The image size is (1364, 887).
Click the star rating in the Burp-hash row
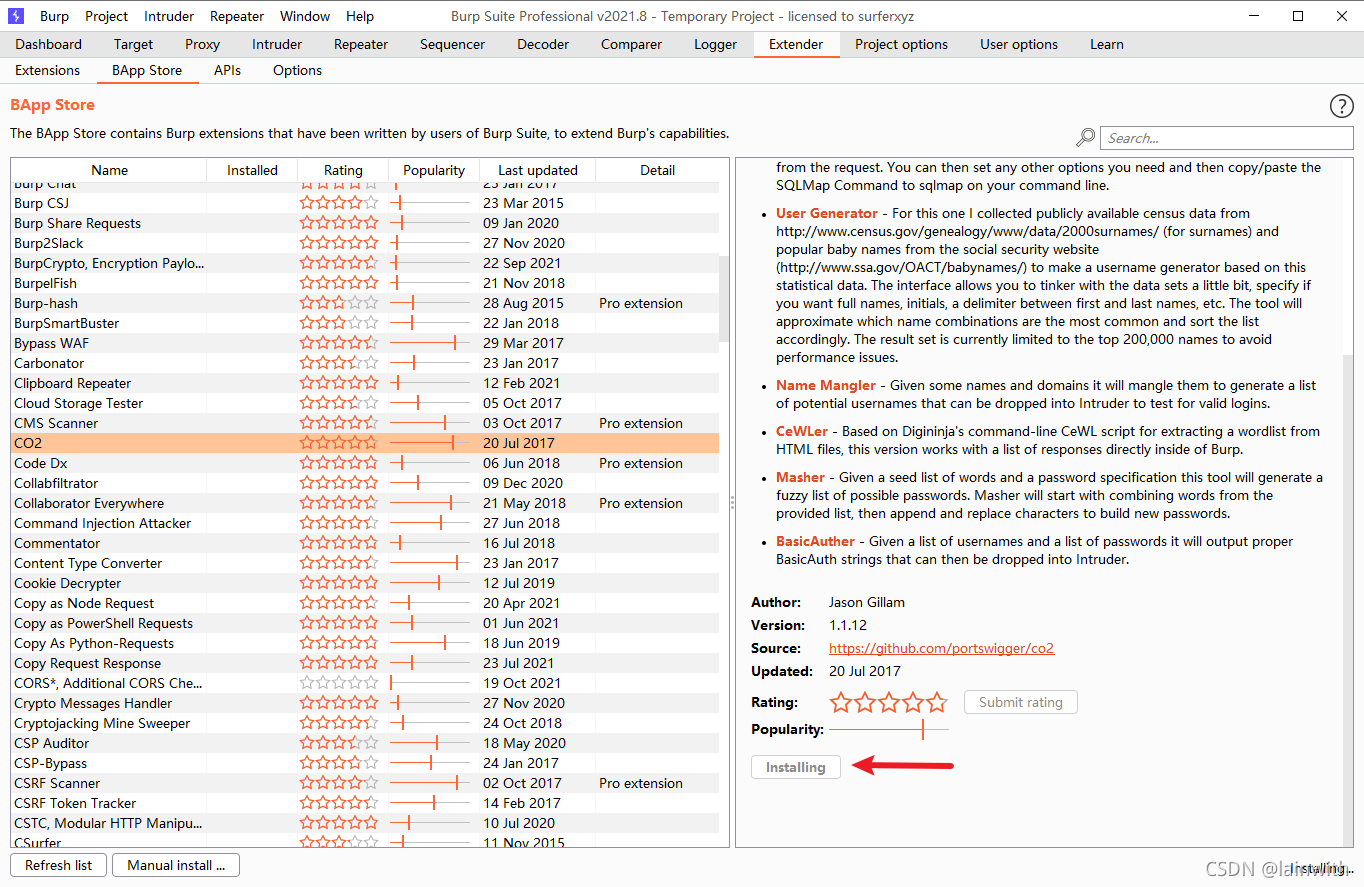pyautogui.click(x=339, y=303)
